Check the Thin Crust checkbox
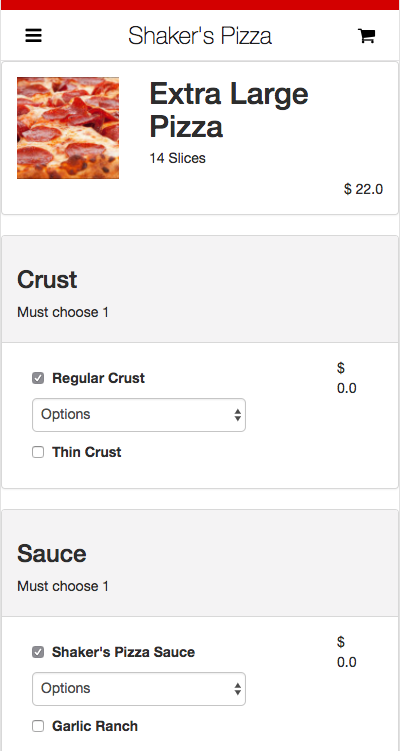Screen dimensions: 400x751 click(x=38, y=452)
